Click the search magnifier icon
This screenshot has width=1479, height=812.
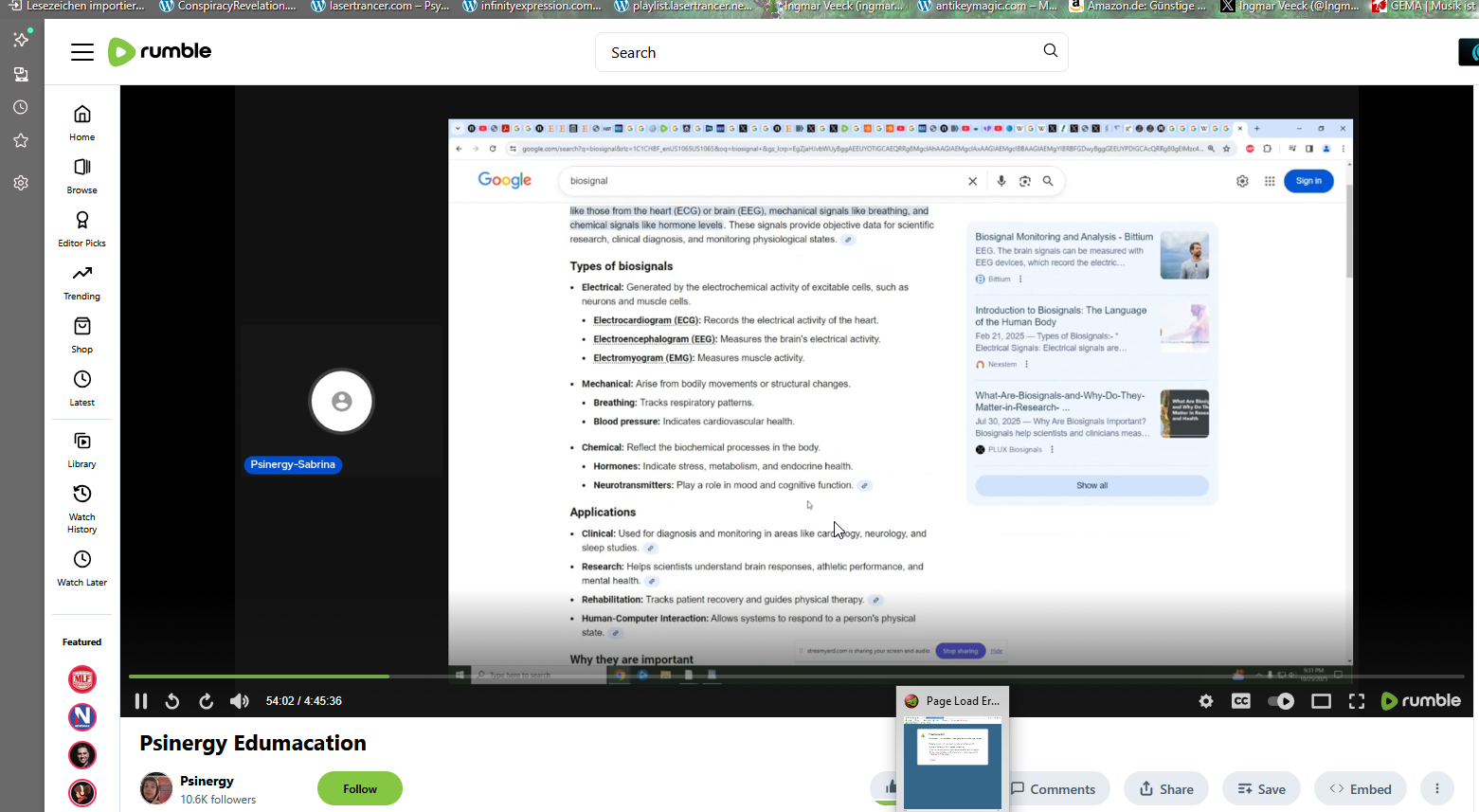click(1050, 51)
